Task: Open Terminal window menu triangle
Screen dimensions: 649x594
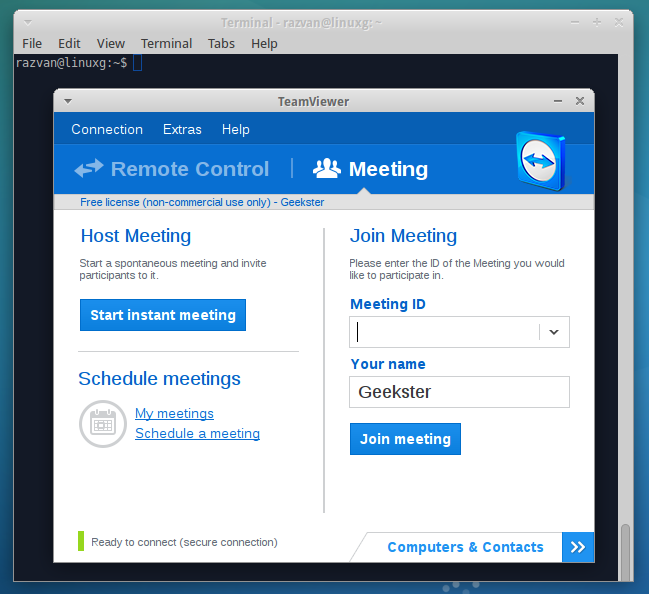Action: [x=28, y=22]
